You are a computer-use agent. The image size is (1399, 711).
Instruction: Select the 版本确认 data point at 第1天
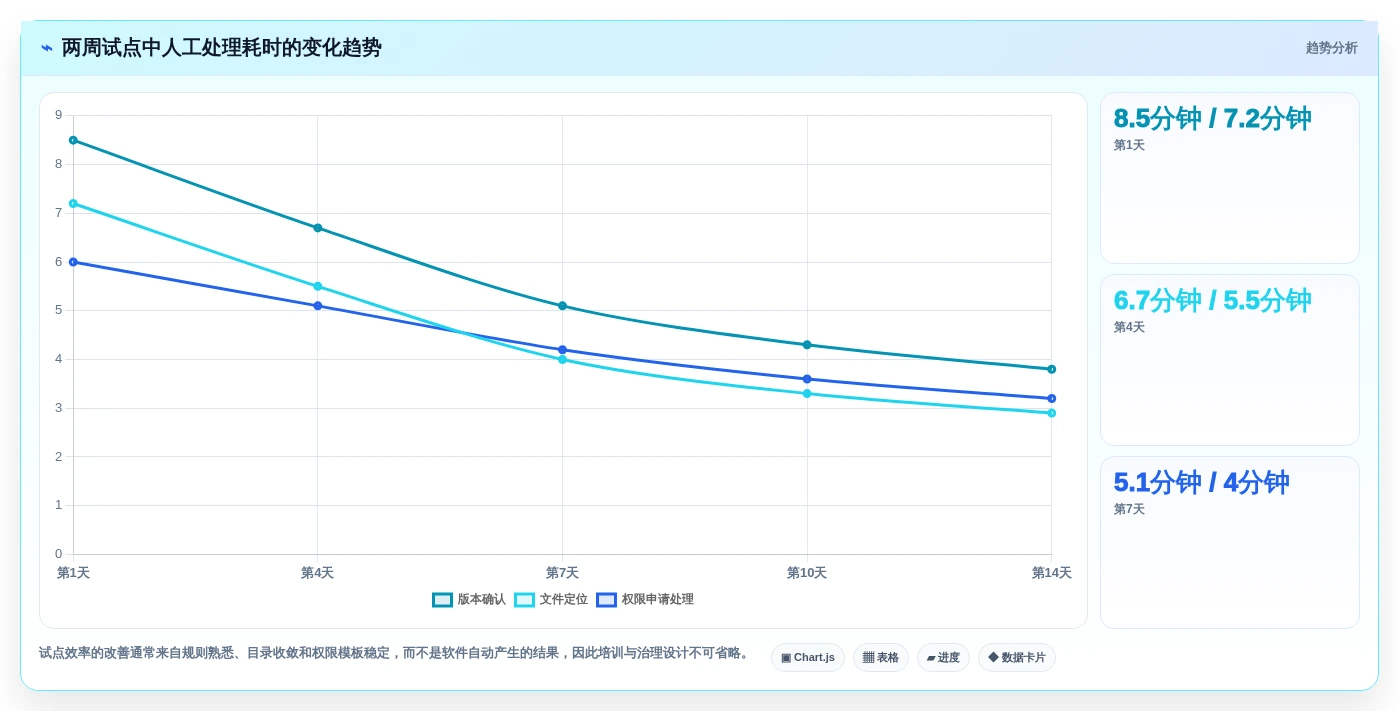pyautogui.click(x=73, y=140)
